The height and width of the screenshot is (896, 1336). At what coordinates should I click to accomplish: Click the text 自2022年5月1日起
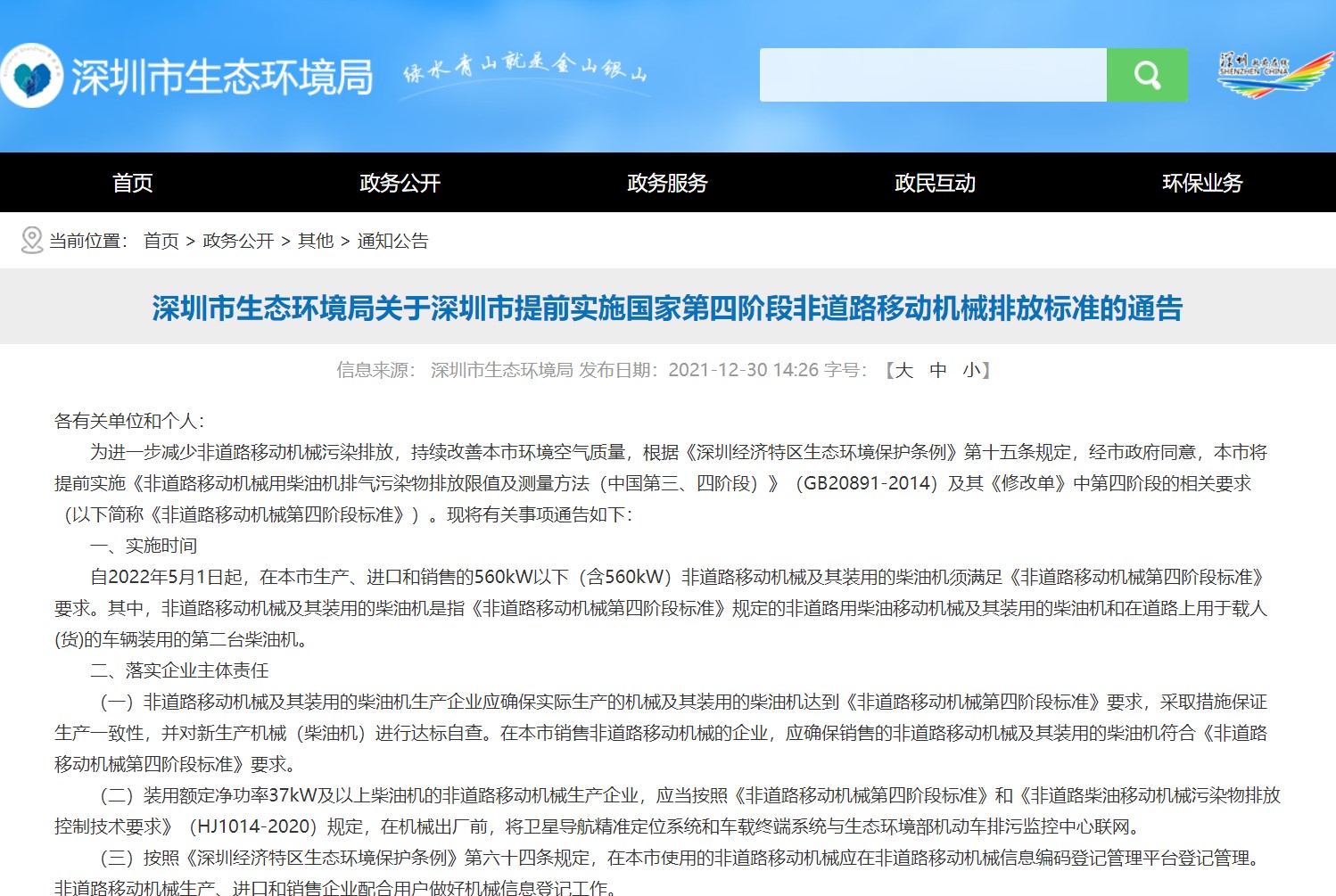(167, 577)
